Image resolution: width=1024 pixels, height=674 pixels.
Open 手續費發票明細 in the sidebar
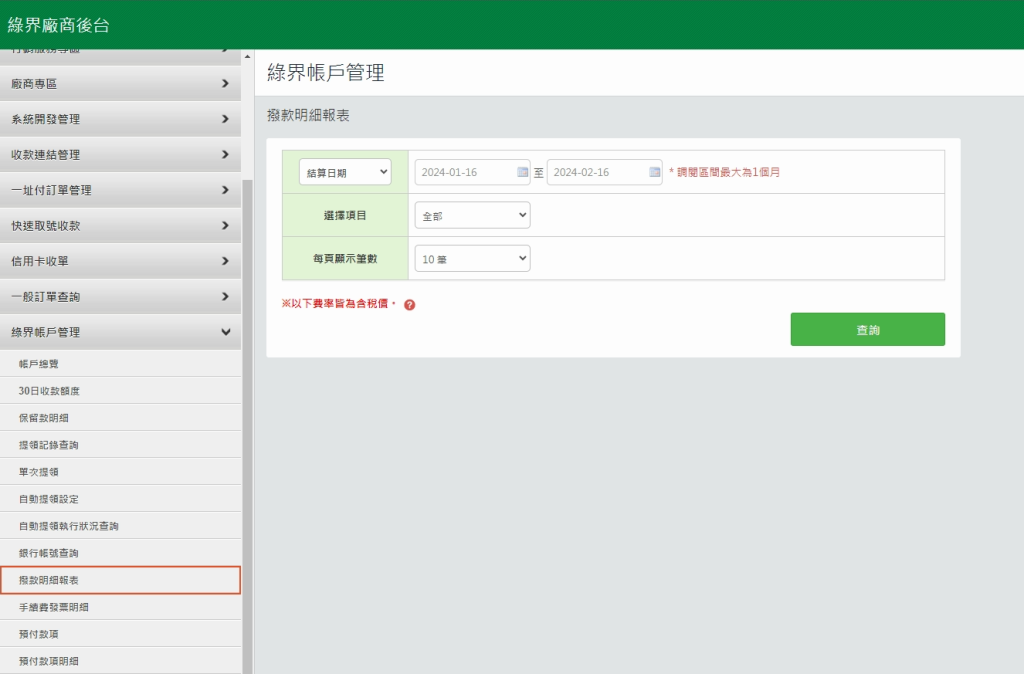click(x=120, y=607)
